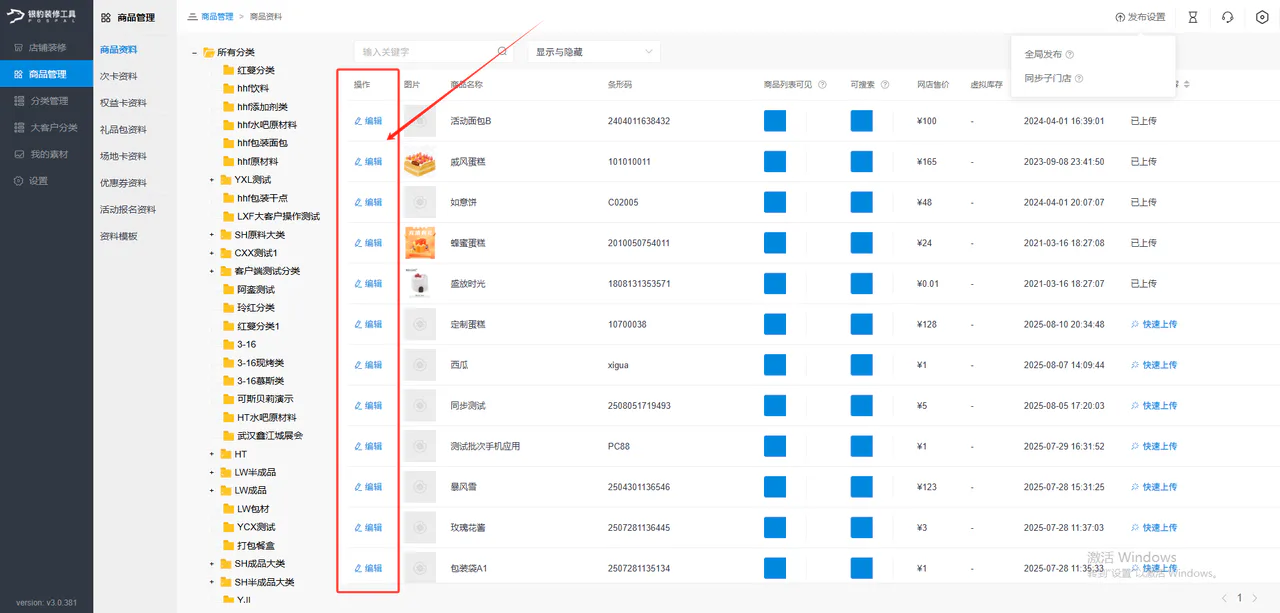This screenshot has width=1280, height=613.
Task: Click the 设置 sidebar gear icon
Action: point(18,181)
